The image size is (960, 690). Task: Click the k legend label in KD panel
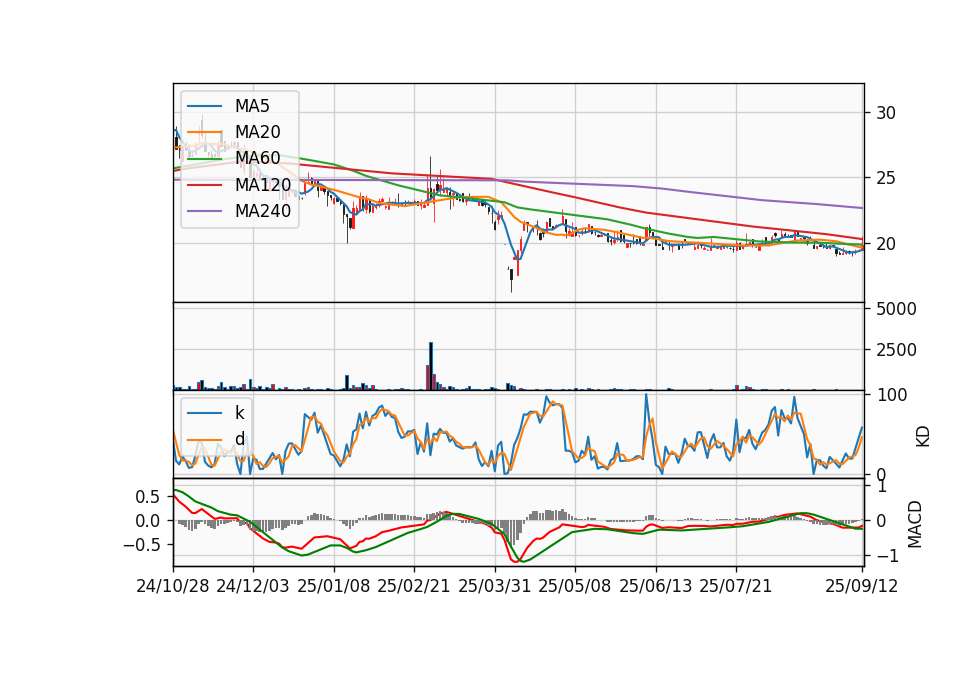[239, 413]
